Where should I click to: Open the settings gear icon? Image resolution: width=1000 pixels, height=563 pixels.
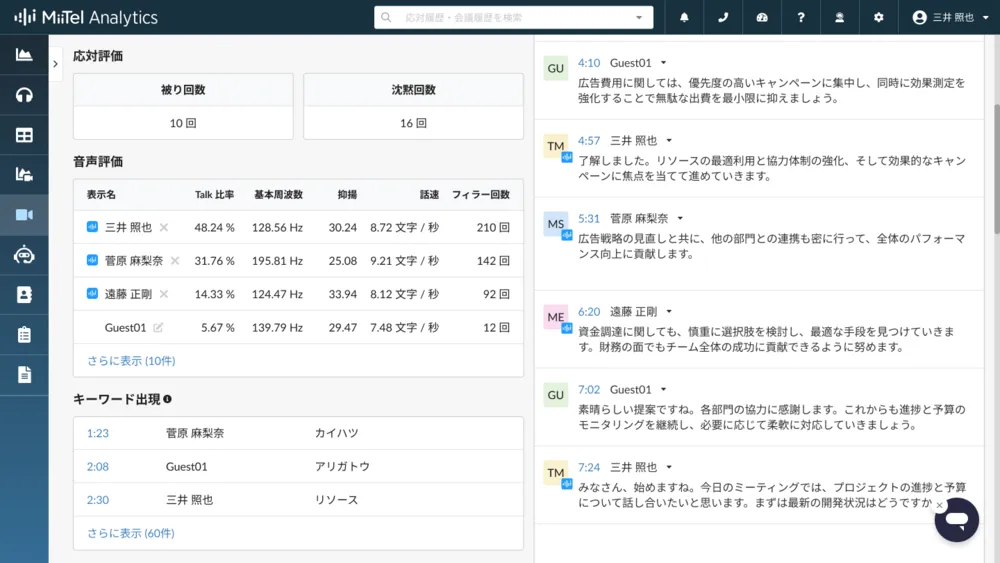[x=879, y=18]
